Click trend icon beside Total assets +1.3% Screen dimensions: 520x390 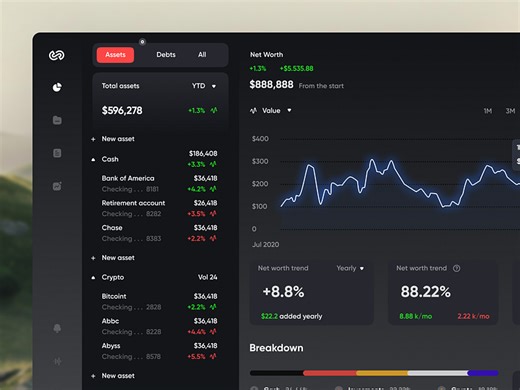click(x=214, y=110)
